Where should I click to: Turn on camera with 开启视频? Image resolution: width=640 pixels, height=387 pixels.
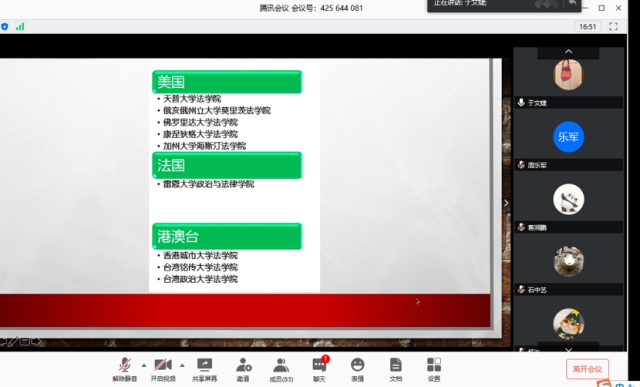(x=163, y=369)
